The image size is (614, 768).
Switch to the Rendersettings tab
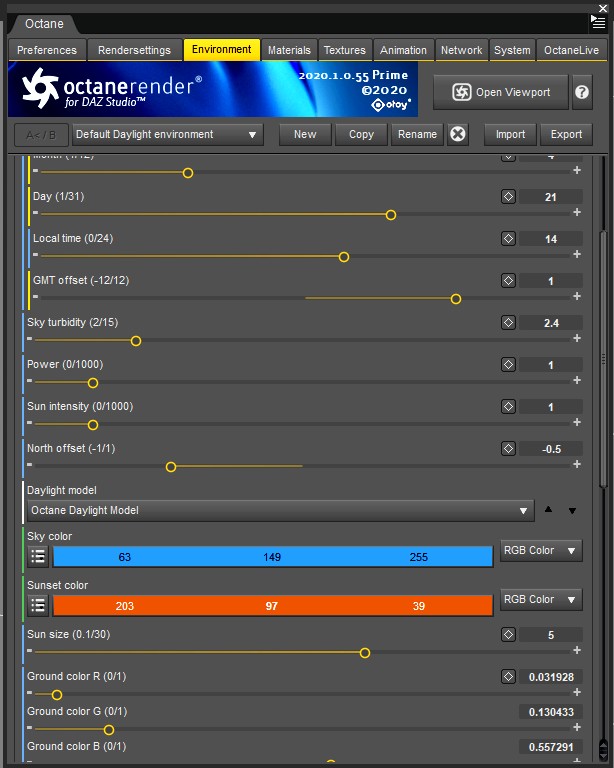point(134,50)
